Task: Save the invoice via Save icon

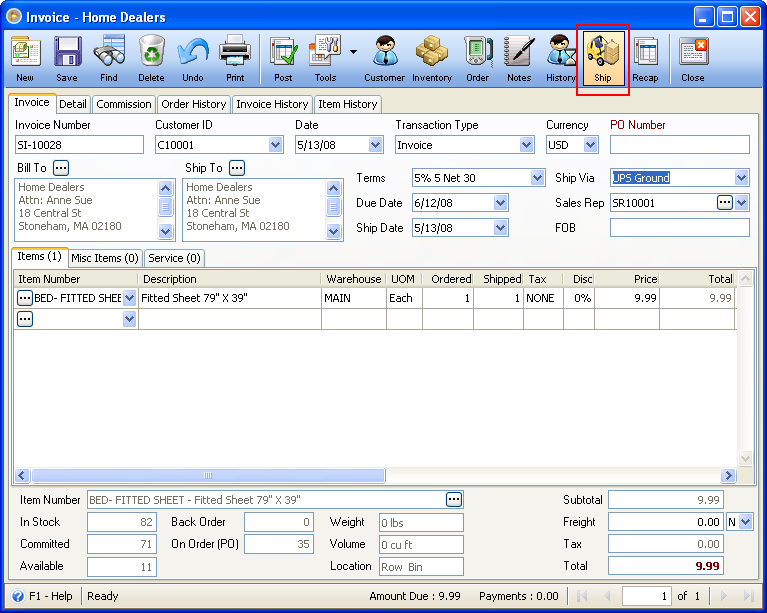Action: 67,59
